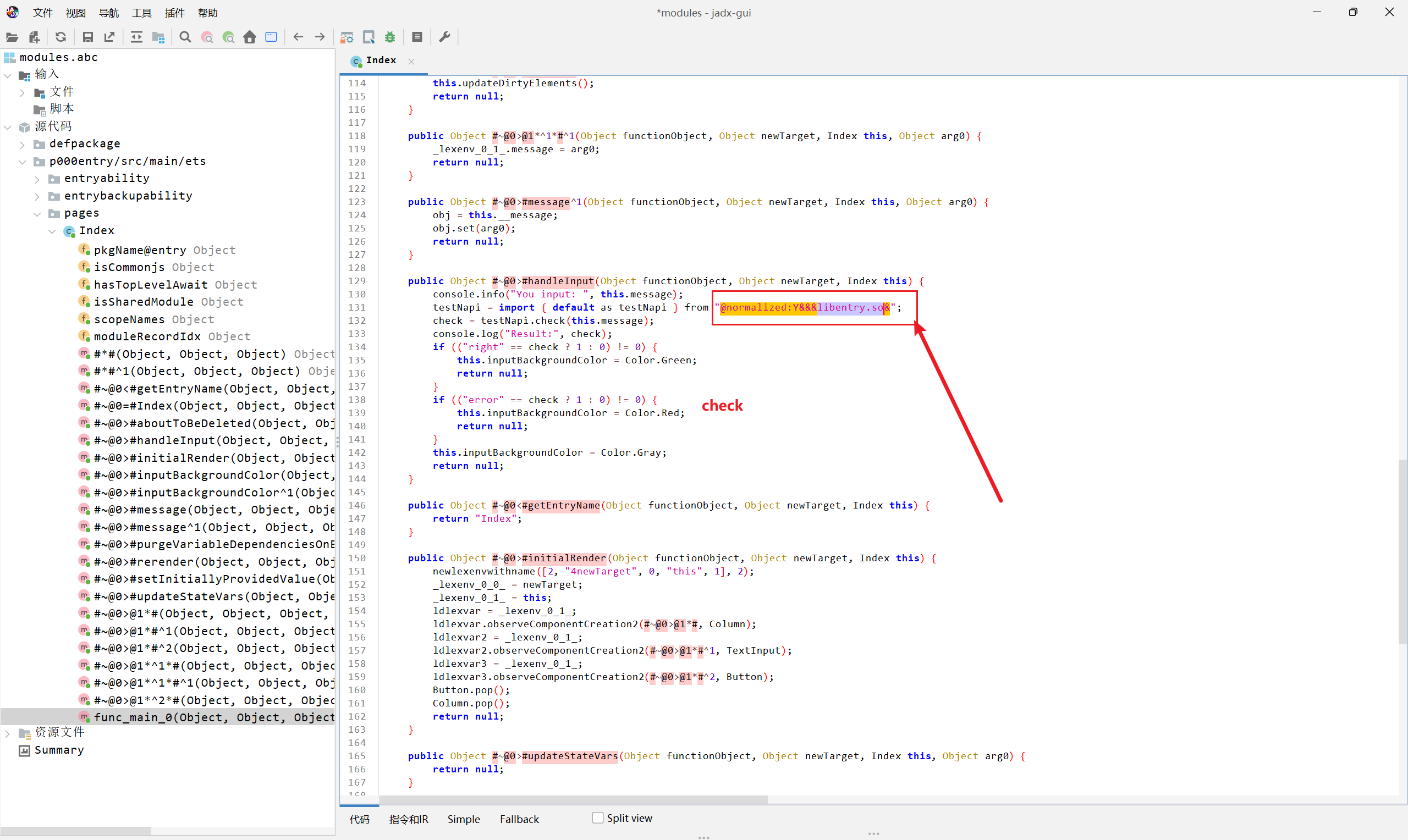The width and height of the screenshot is (1408, 840).
Task: Collapse the pages package node
Action: pos(37,214)
